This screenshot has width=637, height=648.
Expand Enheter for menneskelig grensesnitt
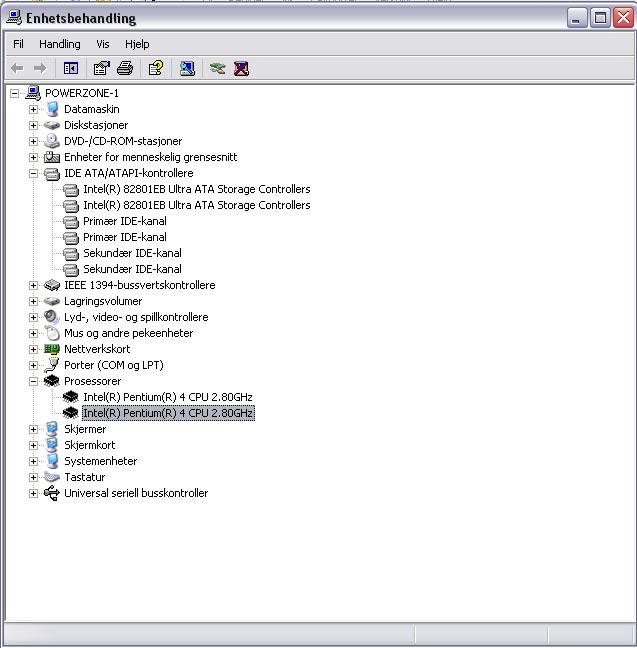click(33, 157)
